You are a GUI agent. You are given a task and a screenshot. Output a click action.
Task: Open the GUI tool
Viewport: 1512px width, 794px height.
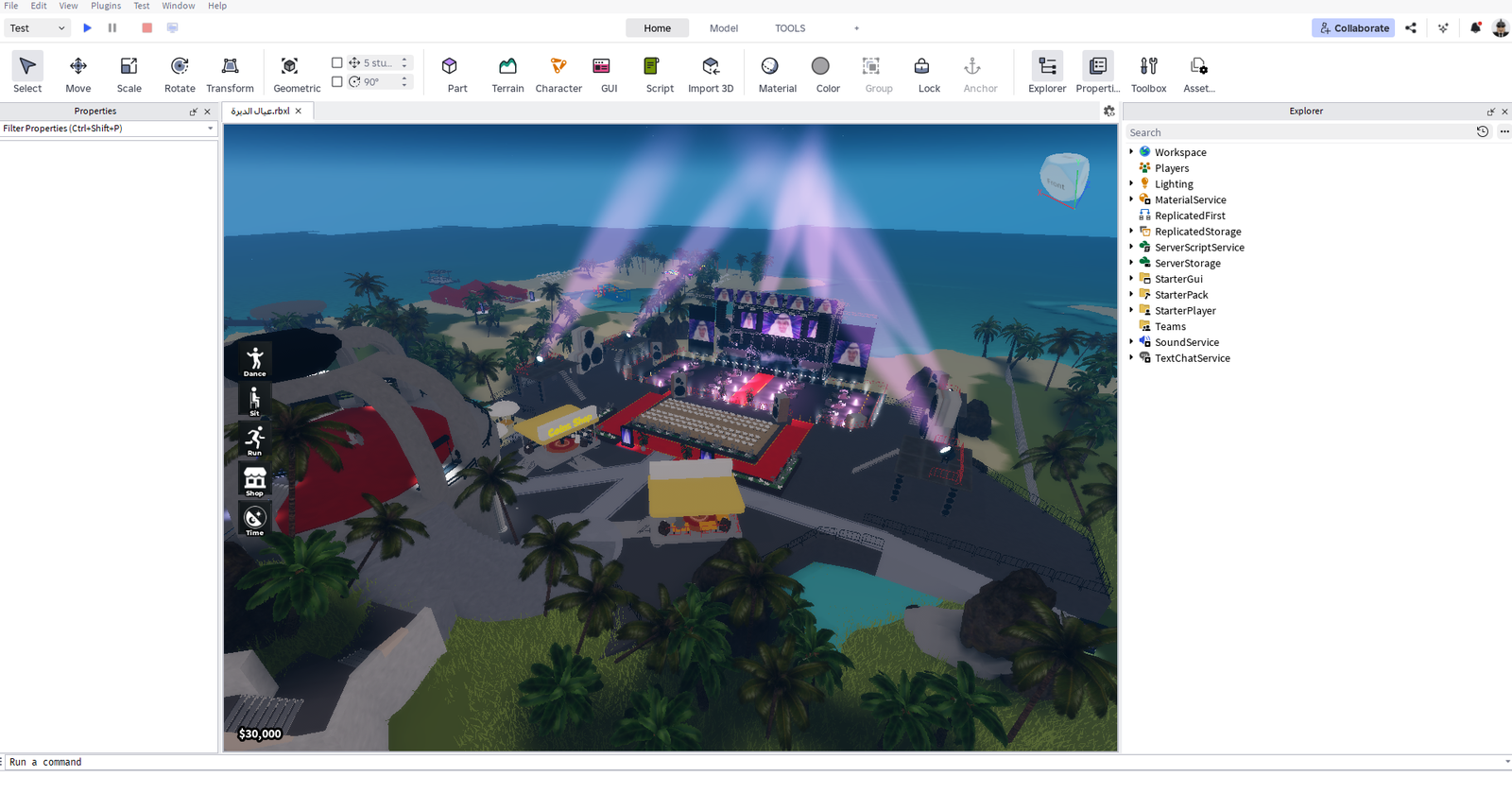[x=609, y=73]
